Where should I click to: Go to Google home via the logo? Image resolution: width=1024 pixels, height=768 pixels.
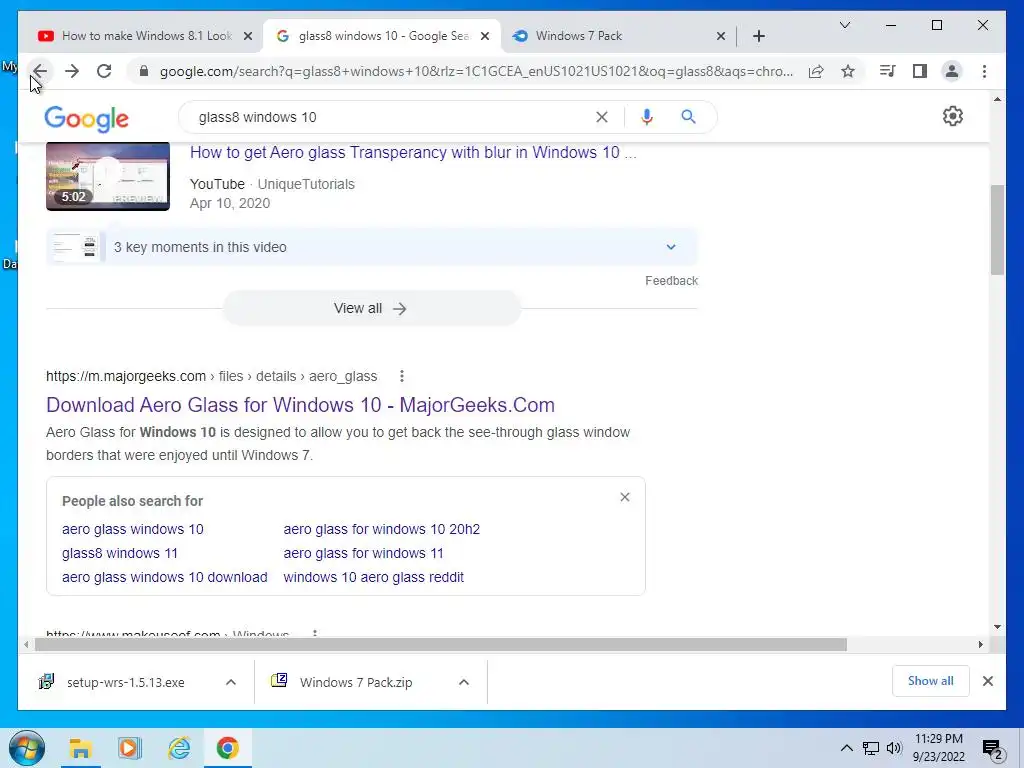[x=86, y=118]
